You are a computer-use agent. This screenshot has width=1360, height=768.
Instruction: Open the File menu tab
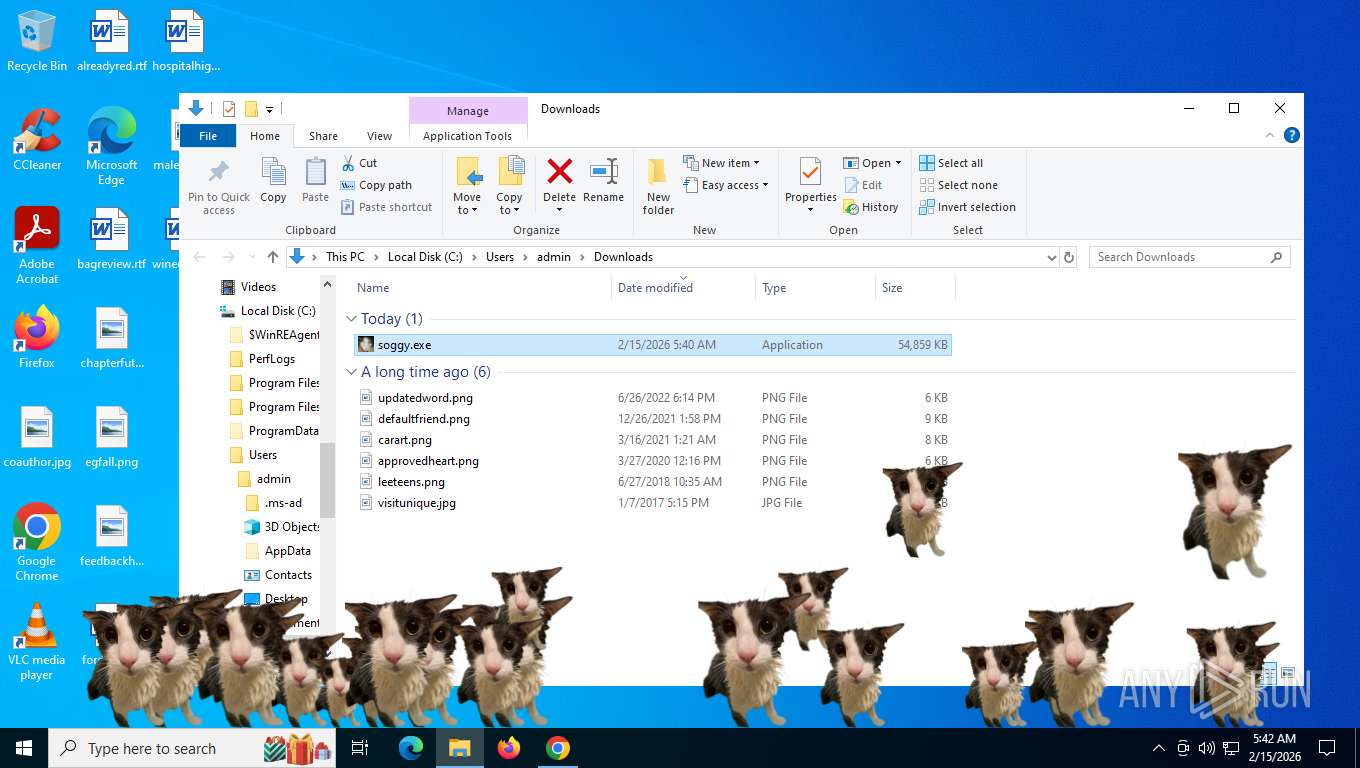(x=208, y=136)
